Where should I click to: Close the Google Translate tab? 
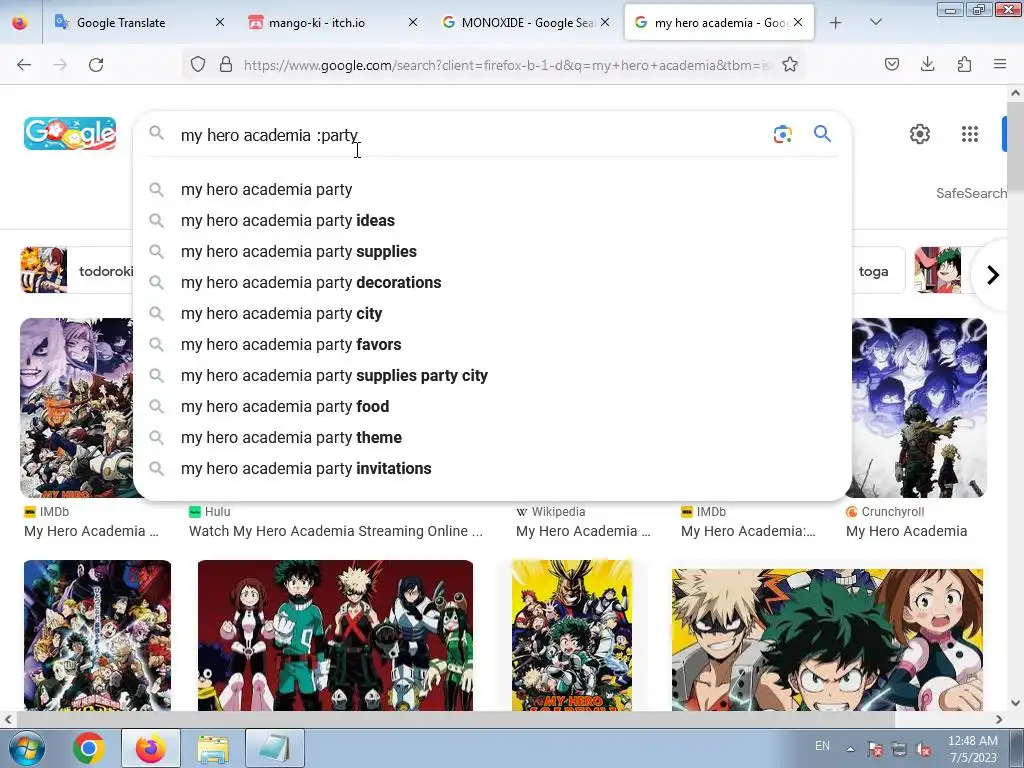point(219,23)
